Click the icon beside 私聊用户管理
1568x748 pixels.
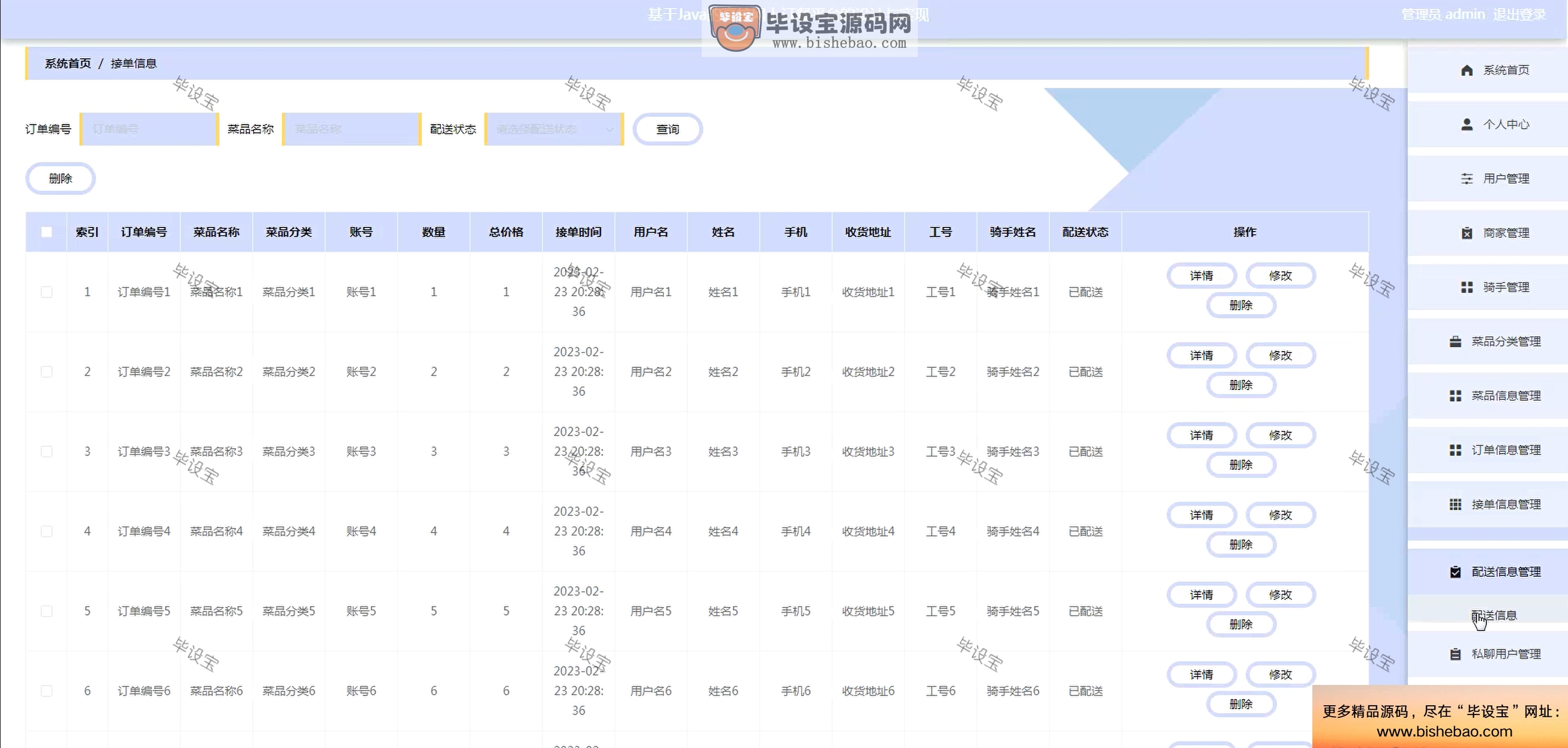pos(1456,654)
